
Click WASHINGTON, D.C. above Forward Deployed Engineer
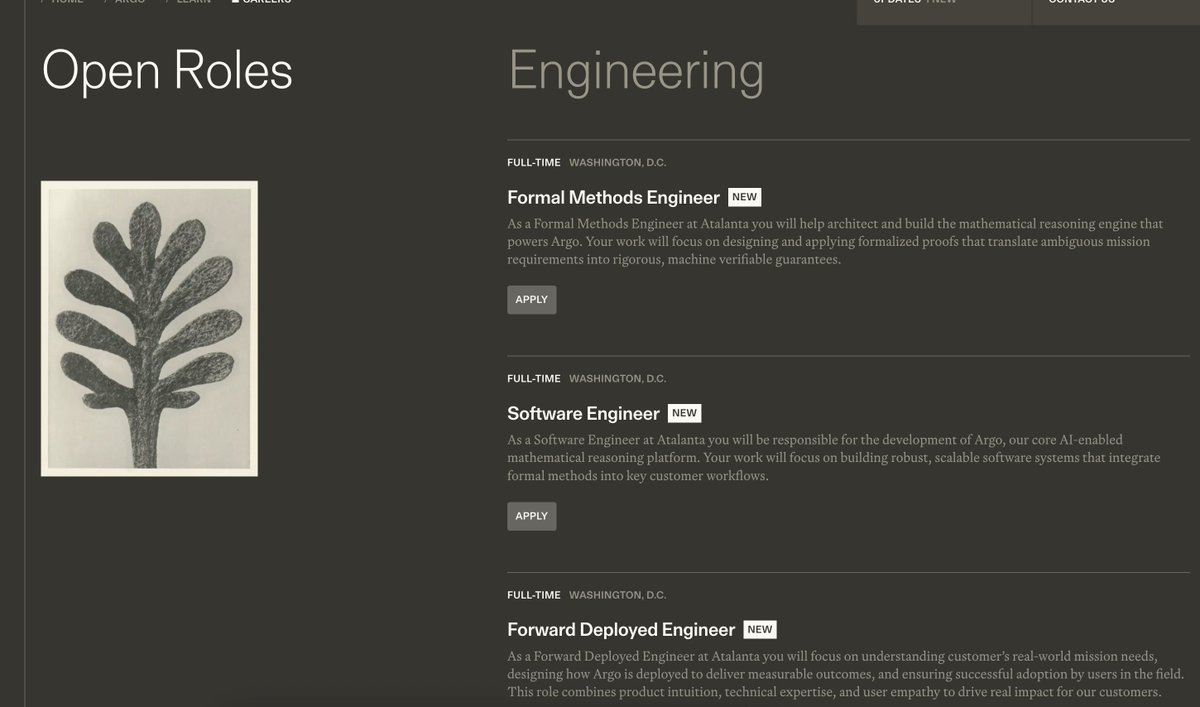(x=618, y=595)
